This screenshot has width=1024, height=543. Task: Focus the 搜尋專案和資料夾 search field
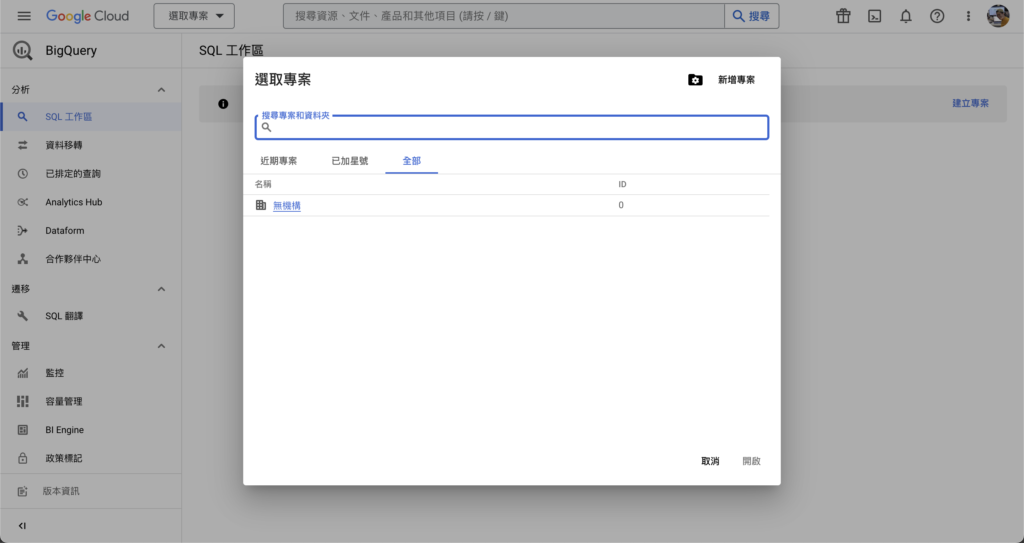click(x=512, y=127)
